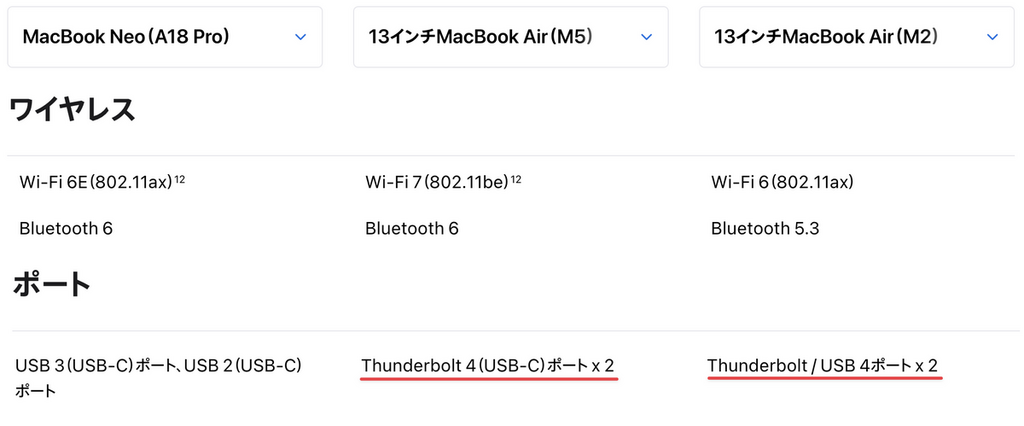
Task: Open the MacBook Neo (A18 Pro) model dropdown
Action: point(164,37)
